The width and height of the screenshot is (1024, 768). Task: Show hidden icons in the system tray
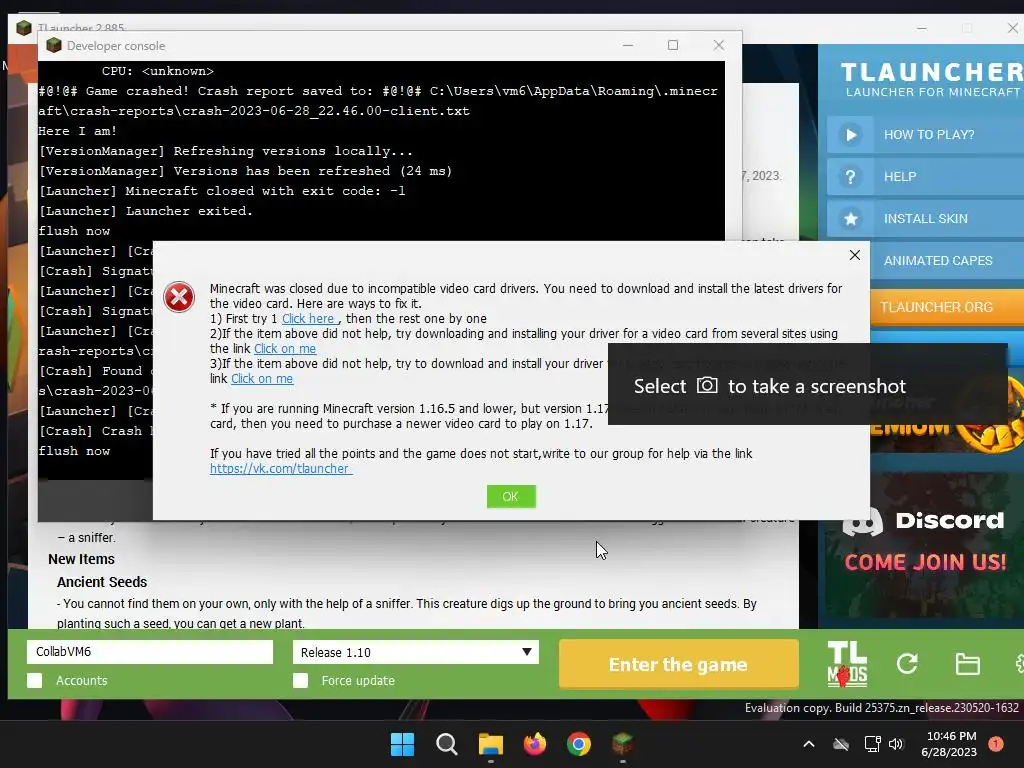[x=808, y=744]
